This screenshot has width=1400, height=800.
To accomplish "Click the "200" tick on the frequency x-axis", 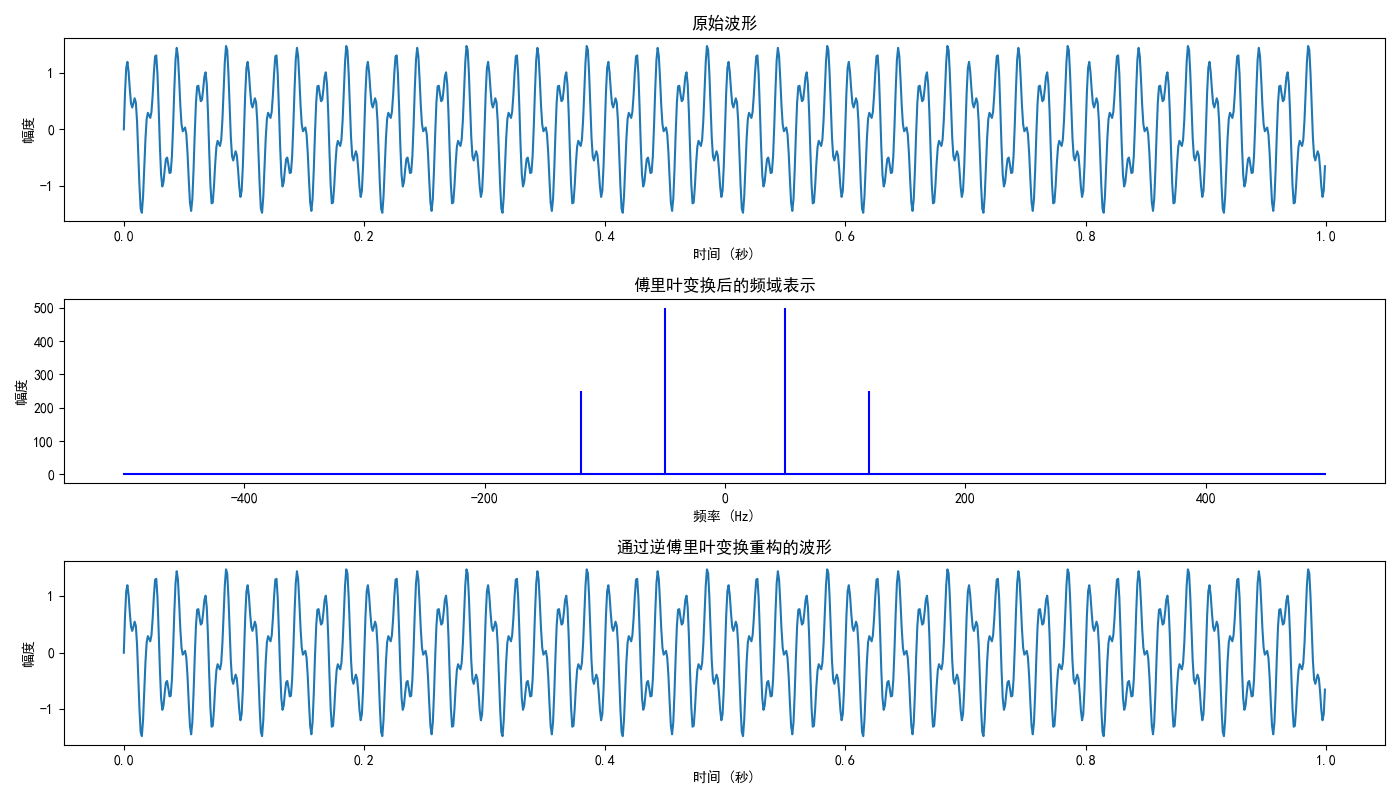I will [x=965, y=497].
